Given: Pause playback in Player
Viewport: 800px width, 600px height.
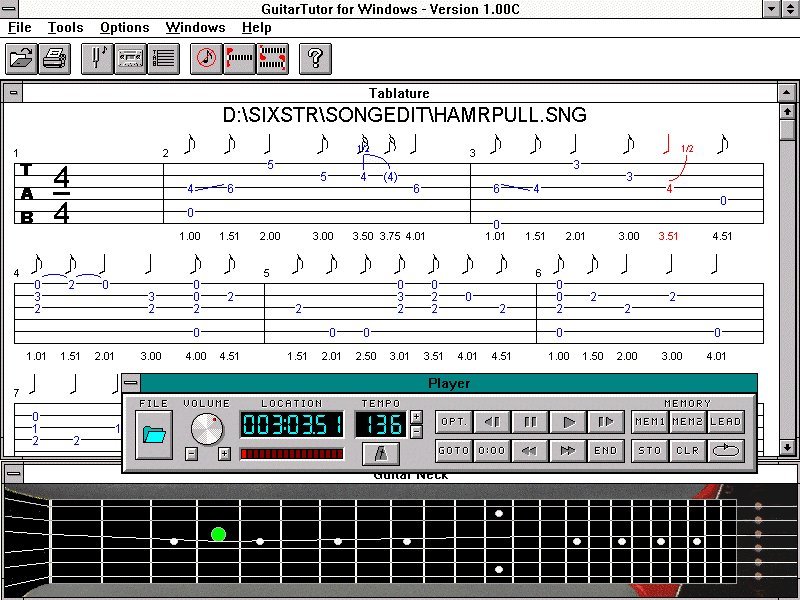Looking at the screenshot, I should click(x=530, y=422).
